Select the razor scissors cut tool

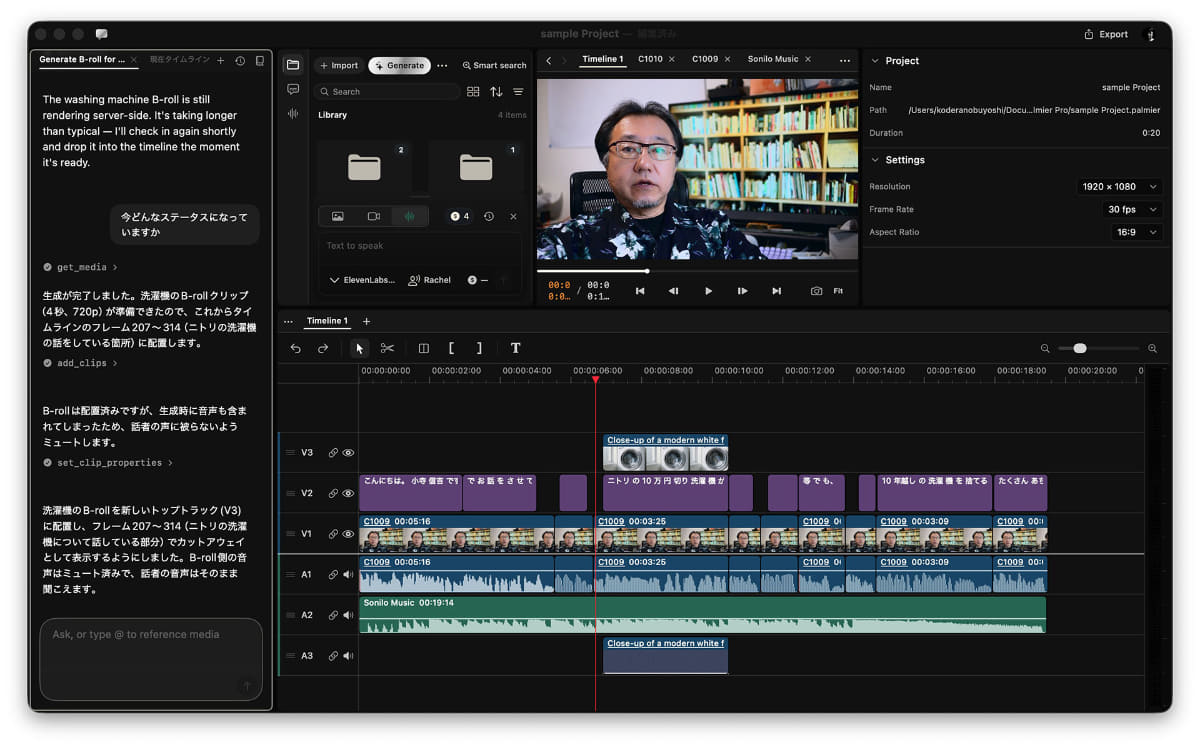(x=387, y=348)
